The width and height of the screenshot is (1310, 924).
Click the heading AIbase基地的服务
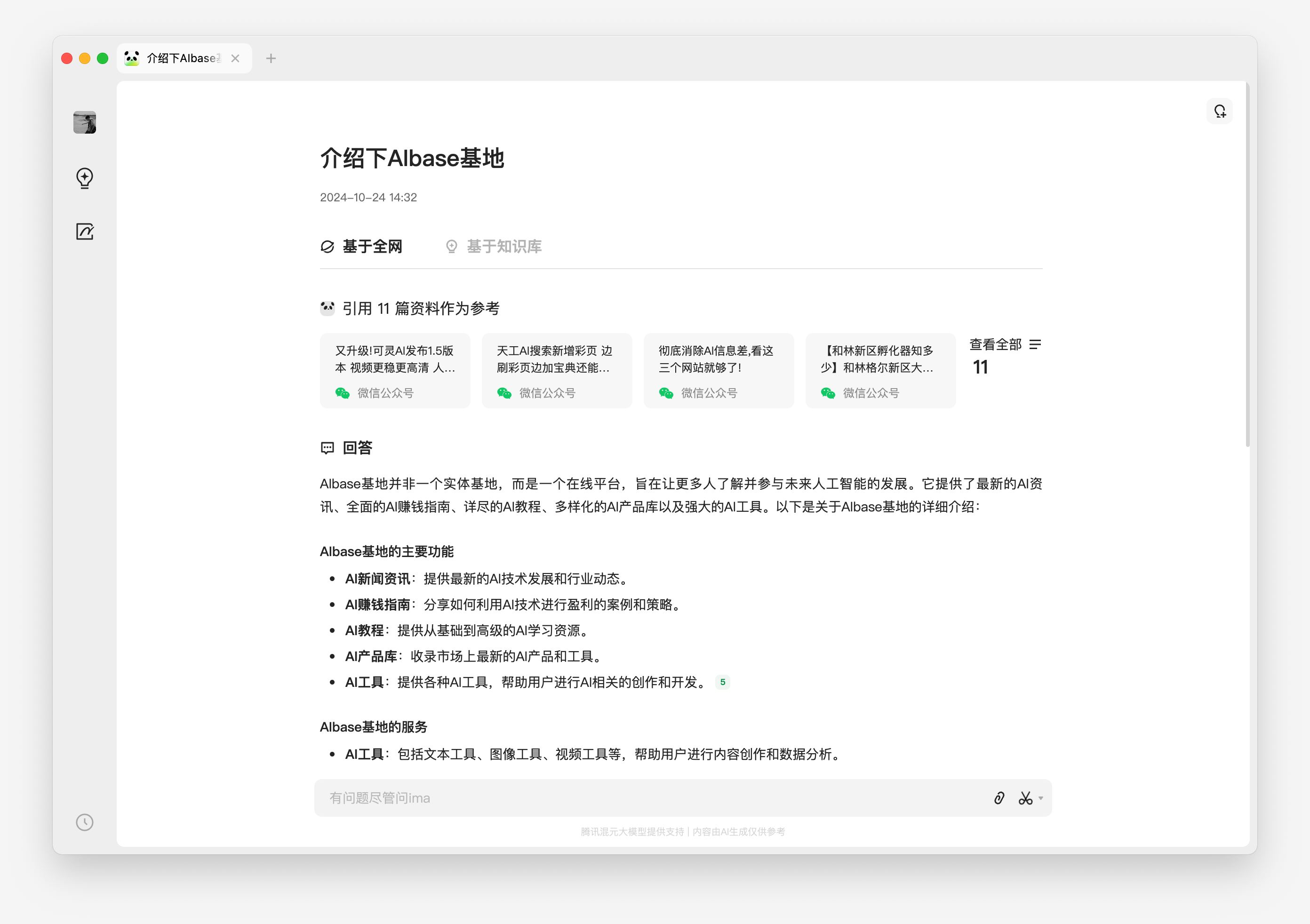(374, 727)
